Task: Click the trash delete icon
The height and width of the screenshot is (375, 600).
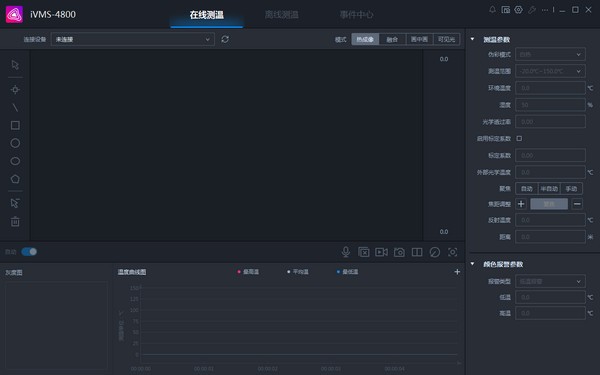Action: pos(15,221)
